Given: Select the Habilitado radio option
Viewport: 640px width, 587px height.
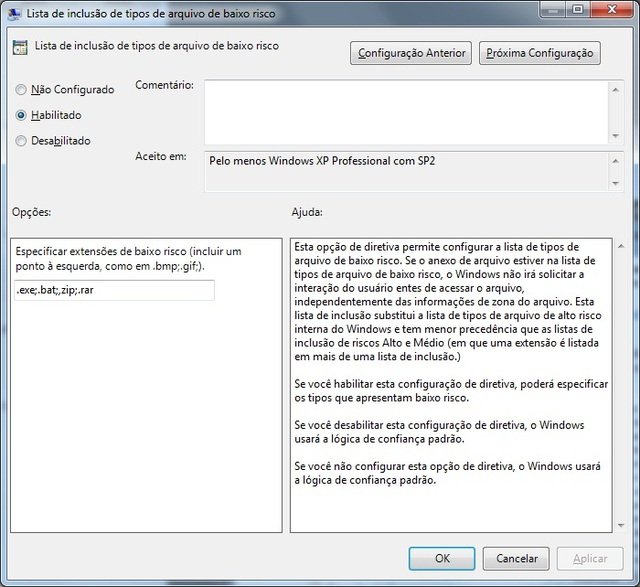Looking at the screenshot, I should tap(22, 115).
